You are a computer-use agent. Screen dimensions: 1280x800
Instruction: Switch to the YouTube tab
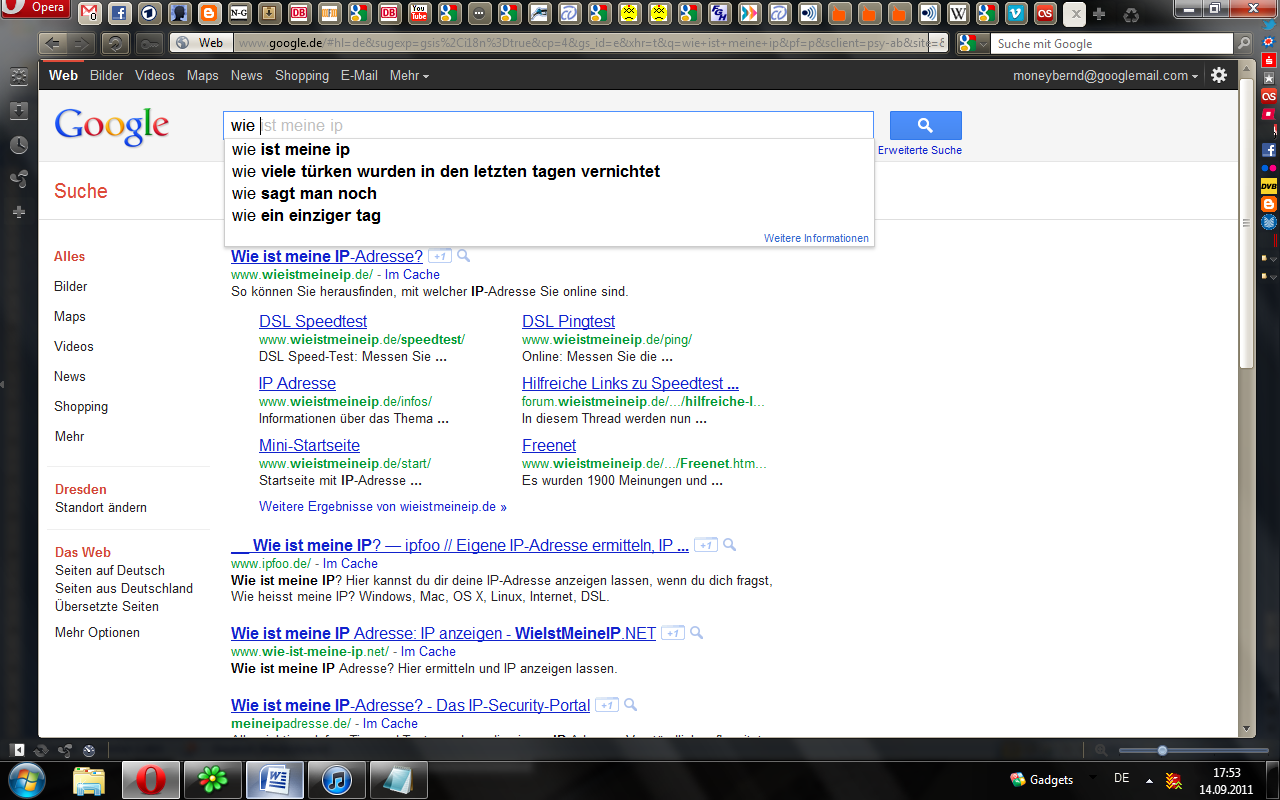[419, 13]
